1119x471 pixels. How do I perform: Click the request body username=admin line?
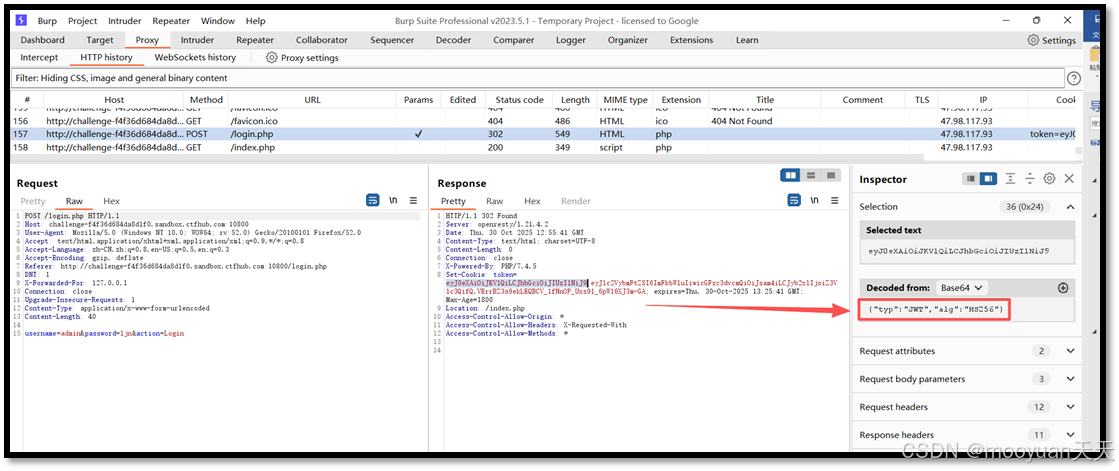pyautogui.click(x=104, y=334)
